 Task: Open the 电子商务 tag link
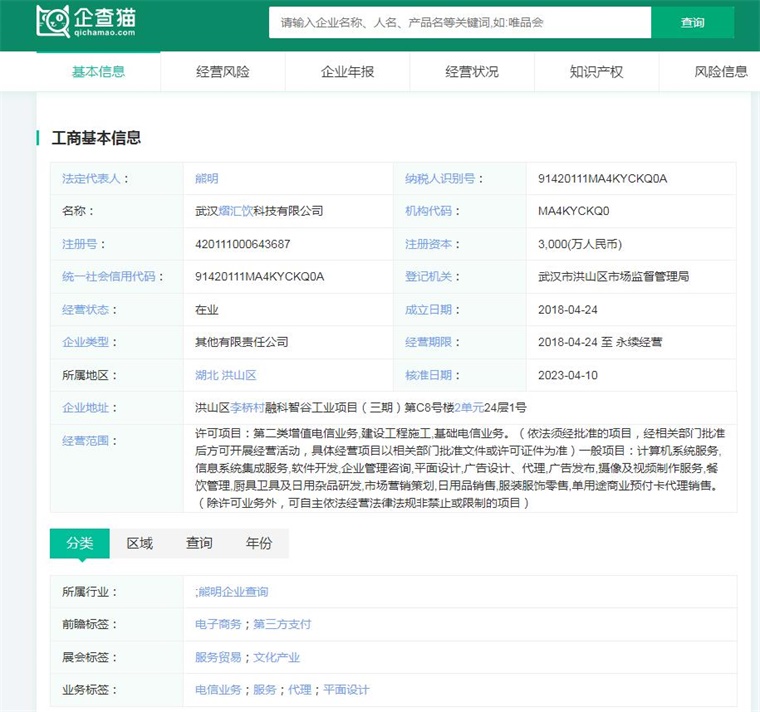click(218, 624)
